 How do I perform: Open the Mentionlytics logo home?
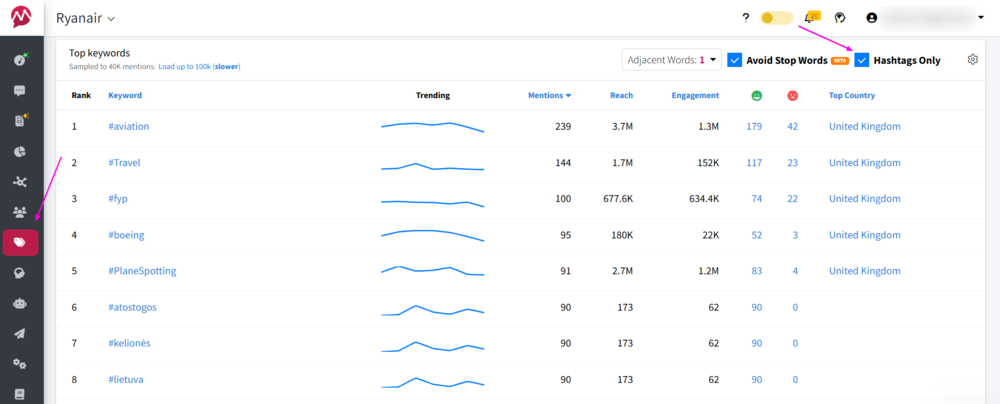click(22, 17)
